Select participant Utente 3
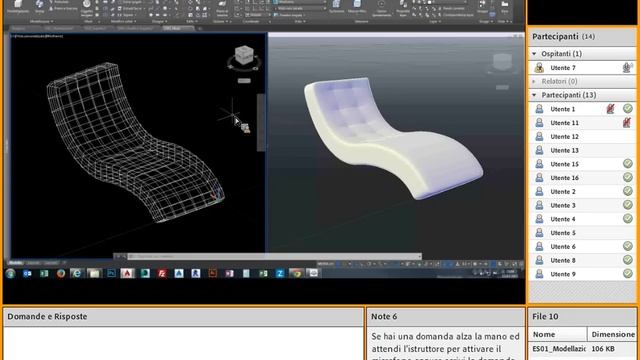Image resolution: width=640 pixels, height=360 pixels. click(582, 205)
